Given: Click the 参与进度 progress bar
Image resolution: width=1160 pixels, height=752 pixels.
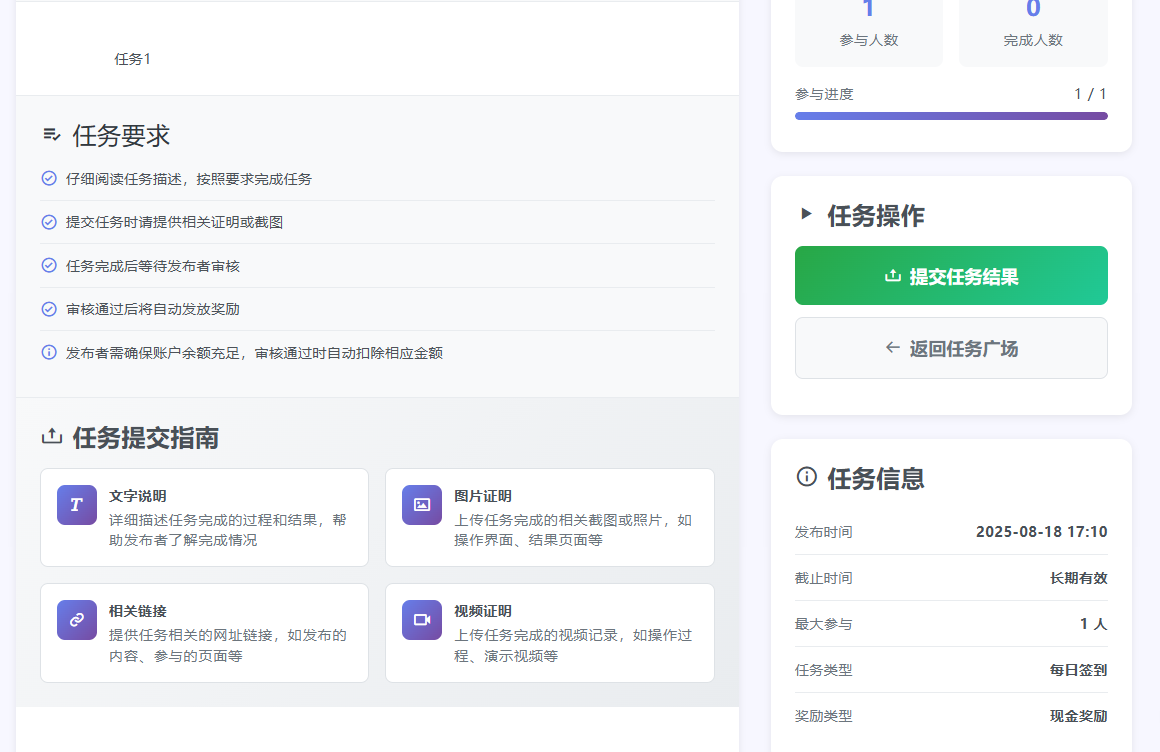Looking at the screenshot, I should pyautogui.click(x=951, y=115).
